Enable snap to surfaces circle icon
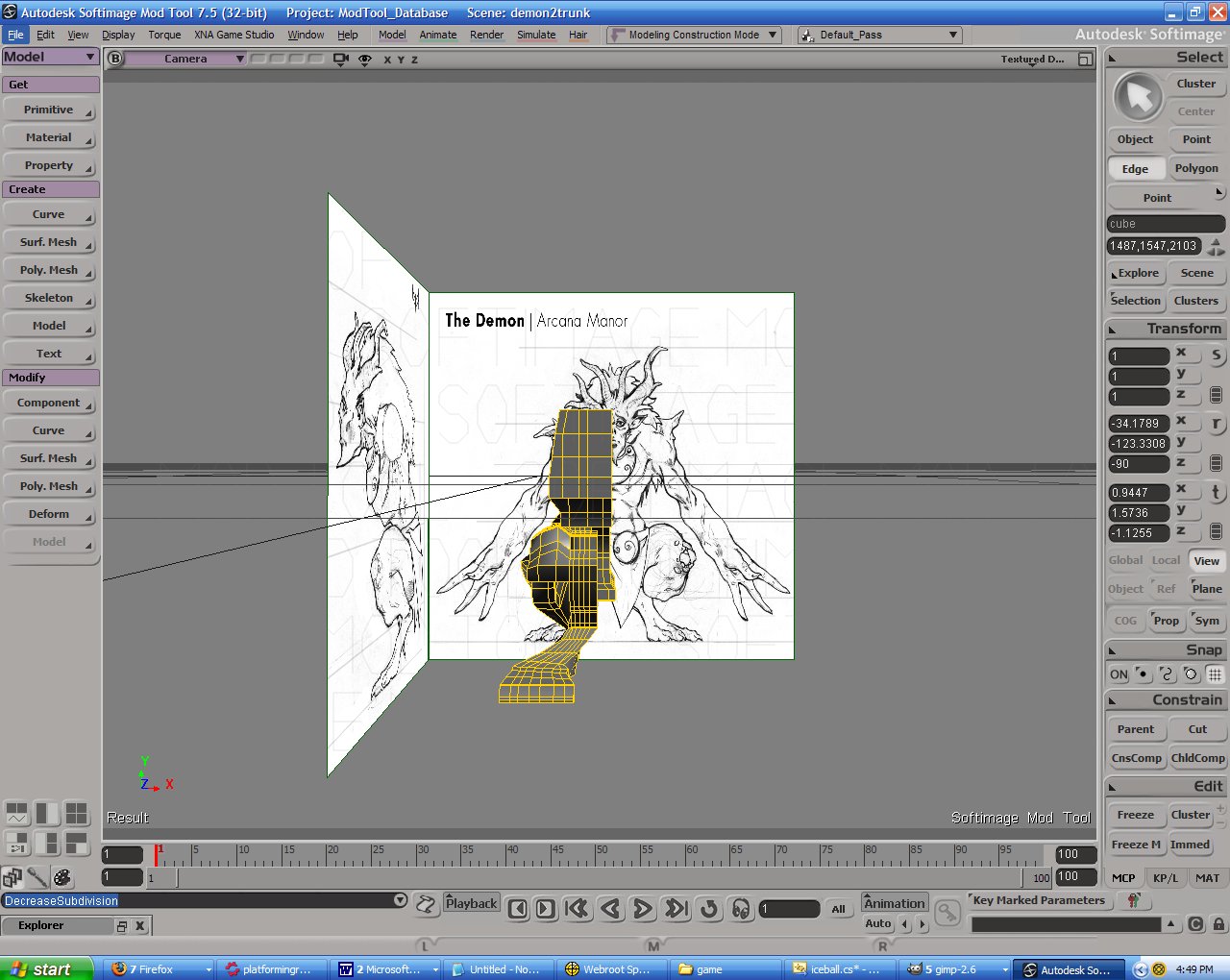Image resolution: width=1230 pixels, height=980 pixels. (x=1191, y=674)
